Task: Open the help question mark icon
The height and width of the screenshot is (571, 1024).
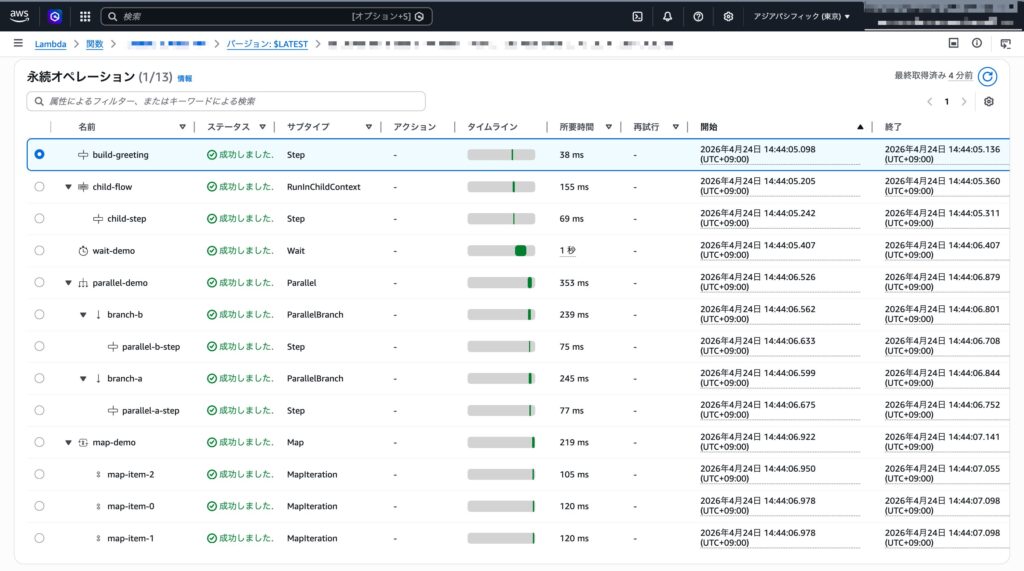Action: point(698,16)
